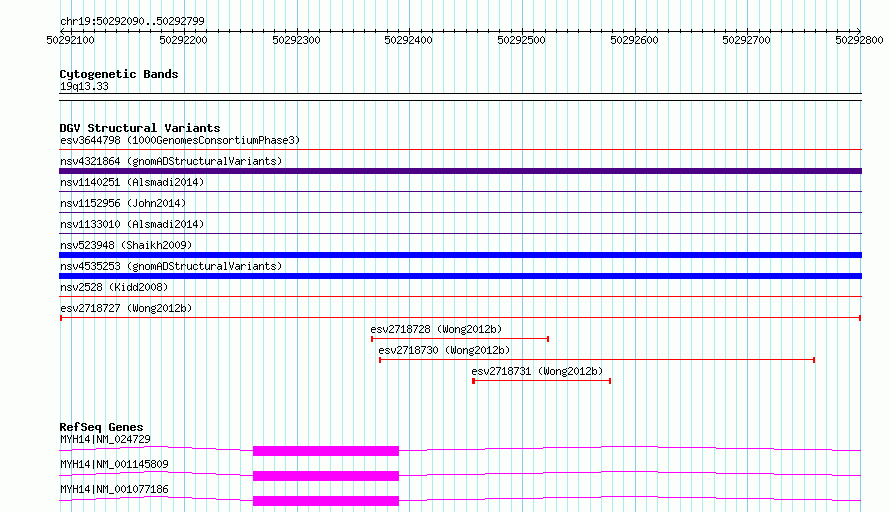The image size is (890, 512).
Task: Open variant esv2718728 (Wong2012b) label
Action: click(x=436, y=329)
